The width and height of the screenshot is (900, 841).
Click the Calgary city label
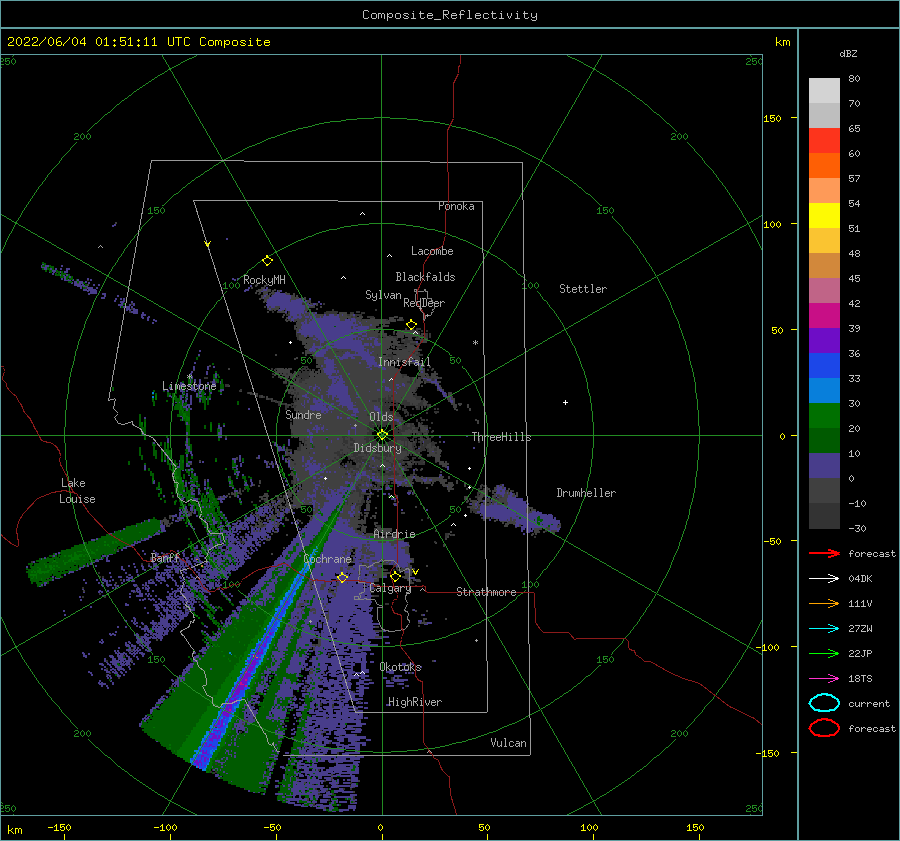point(390,588)
